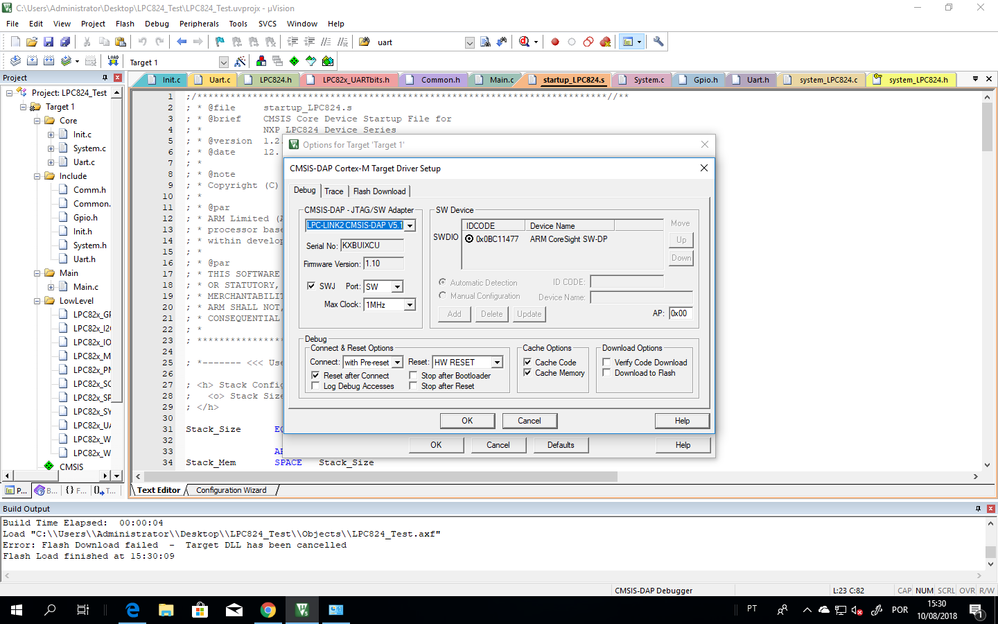Kill all breakpoints icon
Image resolution: width=998 pixels, height=624 pixels.
point(605,42)
